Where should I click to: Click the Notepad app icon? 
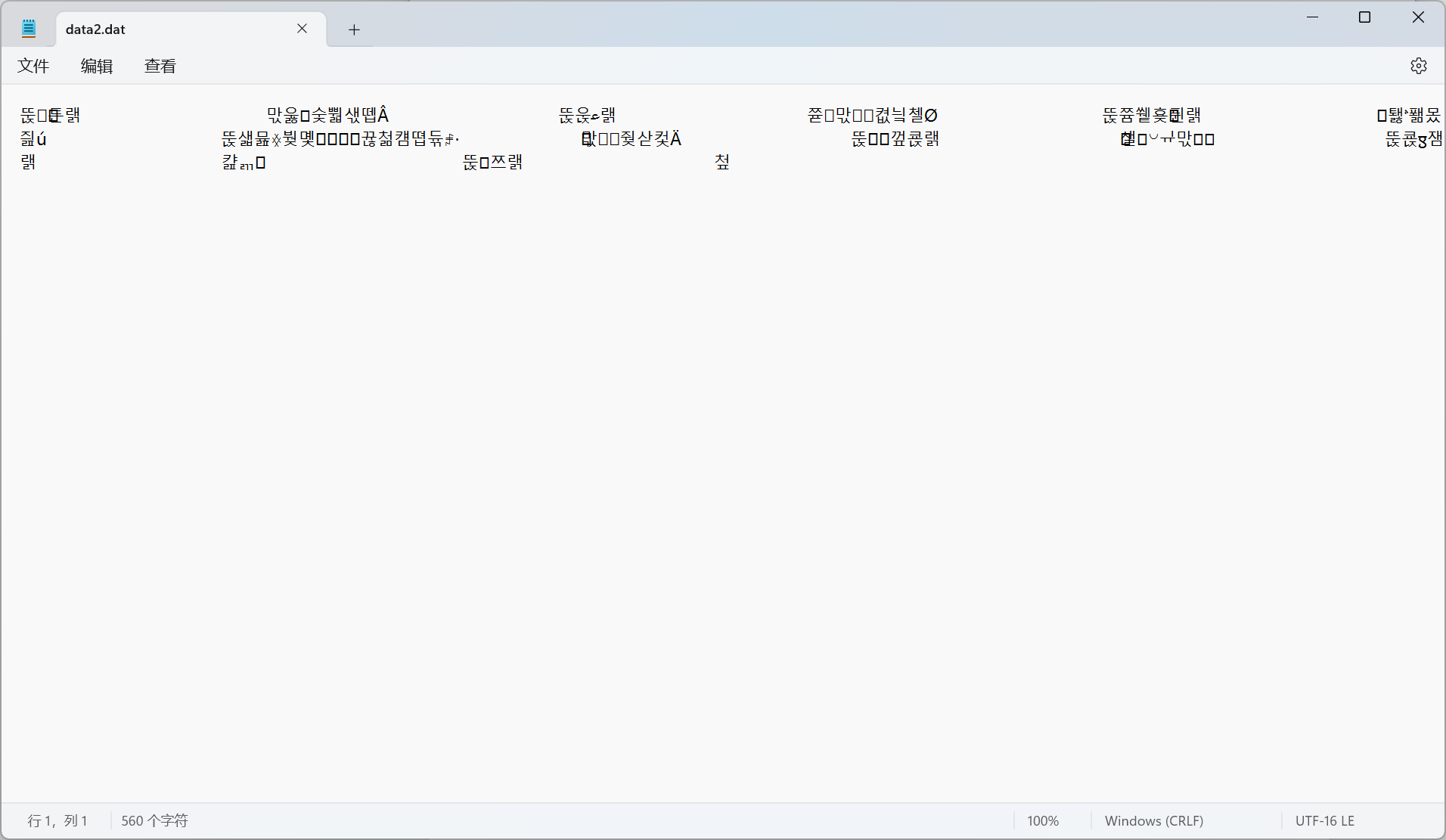[x=29, y=29]
